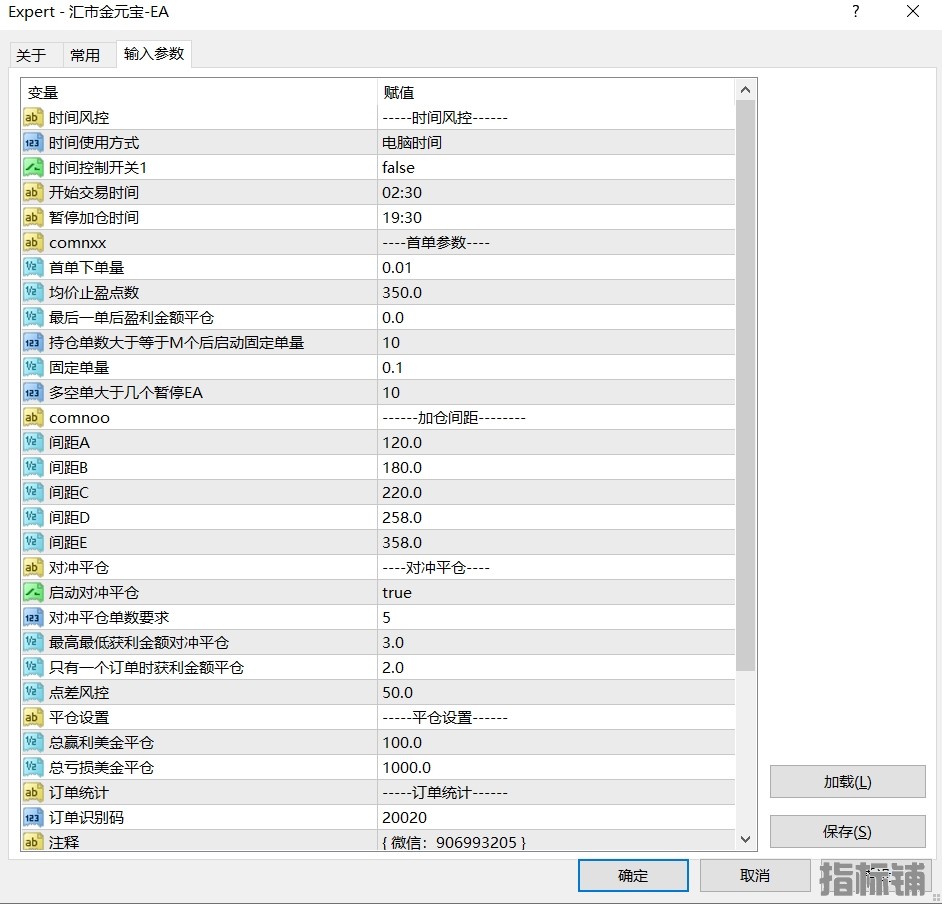The width and height of the screenshot is (942, 904).
Task: Click the 确定 button
Action: [x=633, y=876]
